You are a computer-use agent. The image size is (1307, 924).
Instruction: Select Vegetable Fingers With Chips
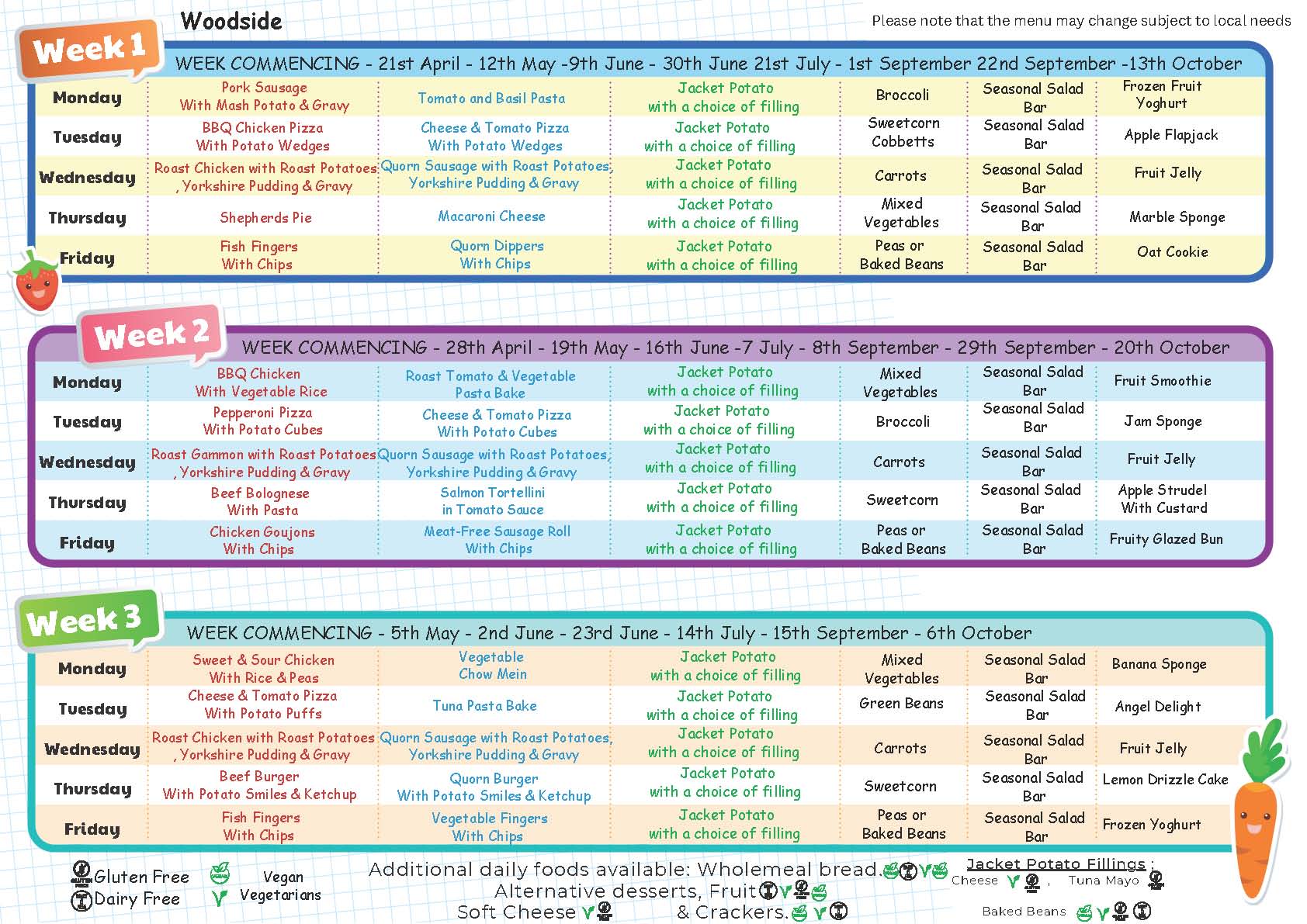click(489, 827)
